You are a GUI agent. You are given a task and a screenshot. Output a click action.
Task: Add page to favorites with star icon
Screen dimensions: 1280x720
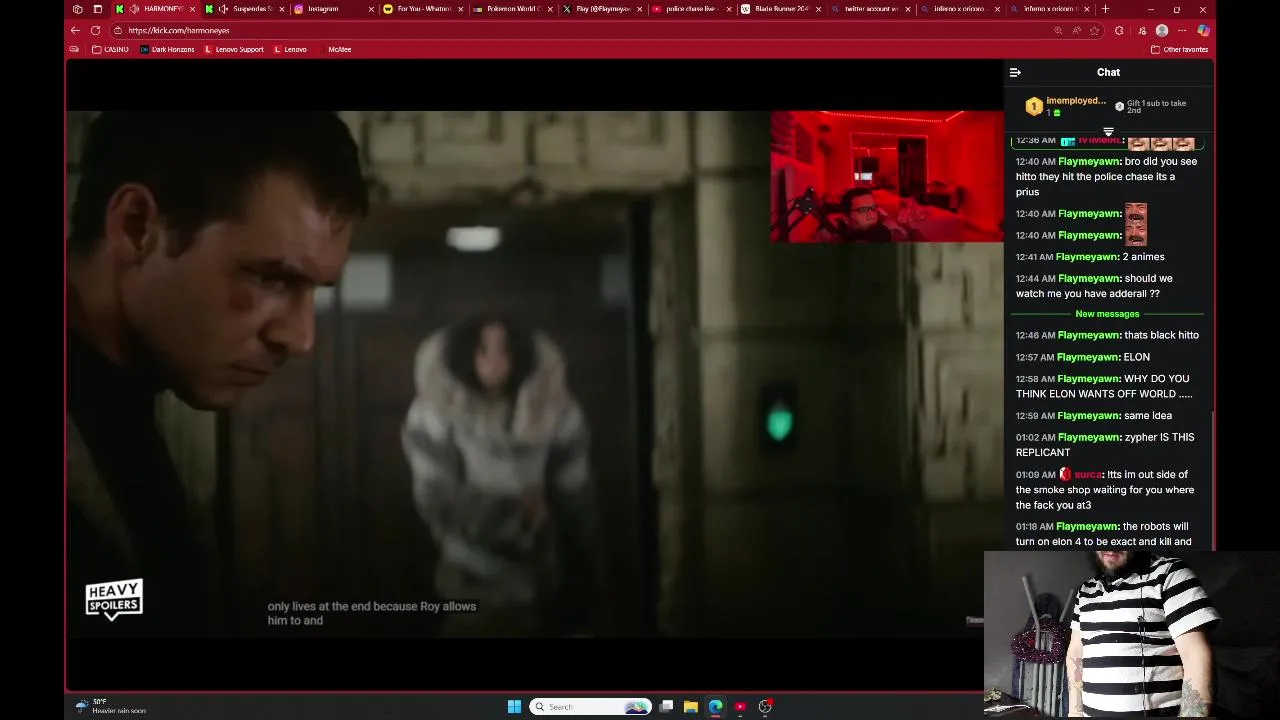click(1094, 30)
